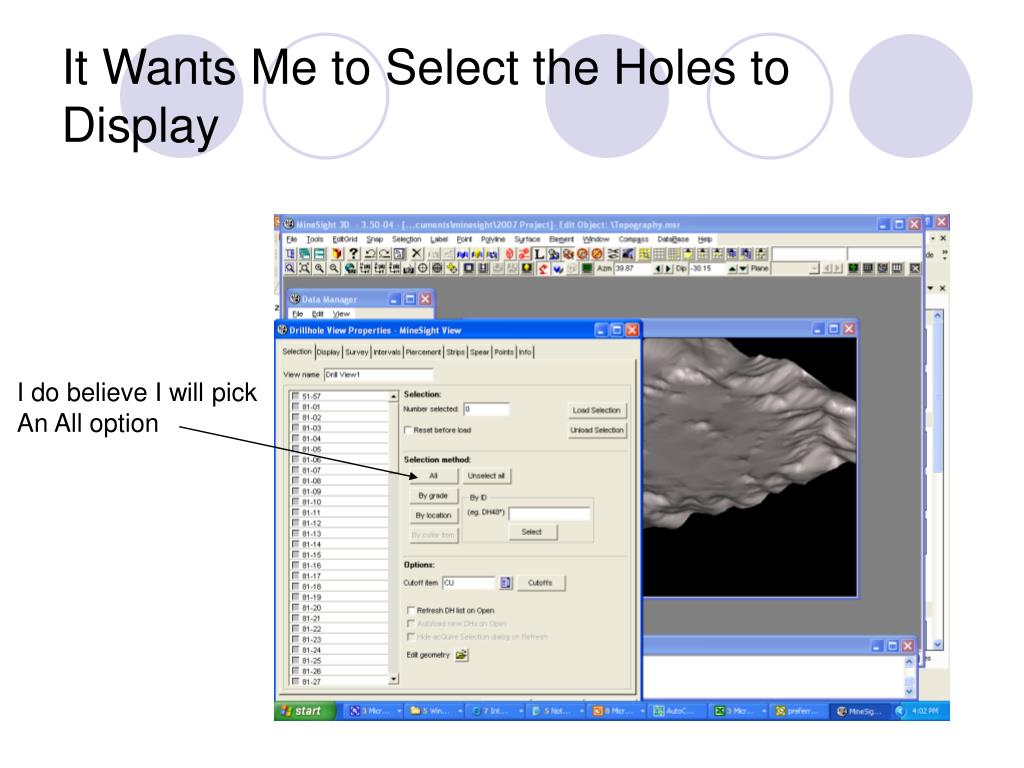Screen dimensions: 1024x768
Task: Toggle checkbox for drillhole 81-01
Action: (x=295, y=406)
